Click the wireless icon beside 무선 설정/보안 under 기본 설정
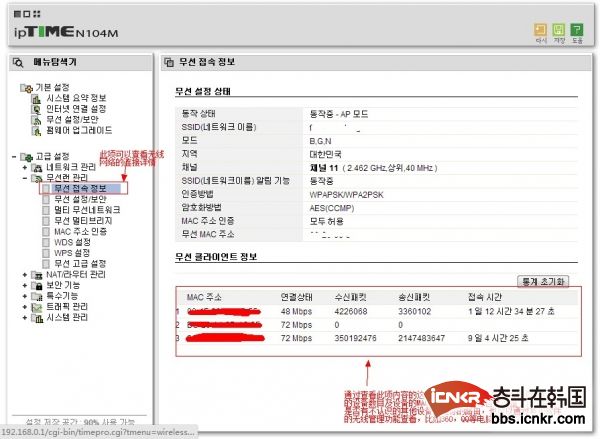600x439 pixels. pyautogui.click(x=36, y=121)
